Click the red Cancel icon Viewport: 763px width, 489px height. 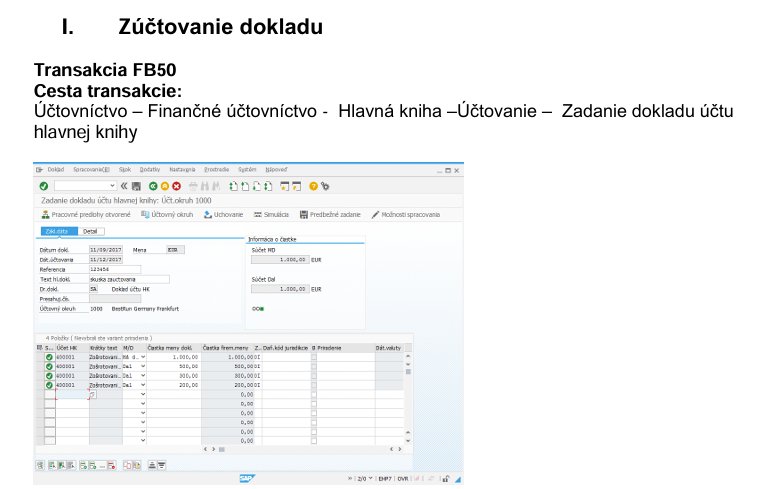pos(176,186)
